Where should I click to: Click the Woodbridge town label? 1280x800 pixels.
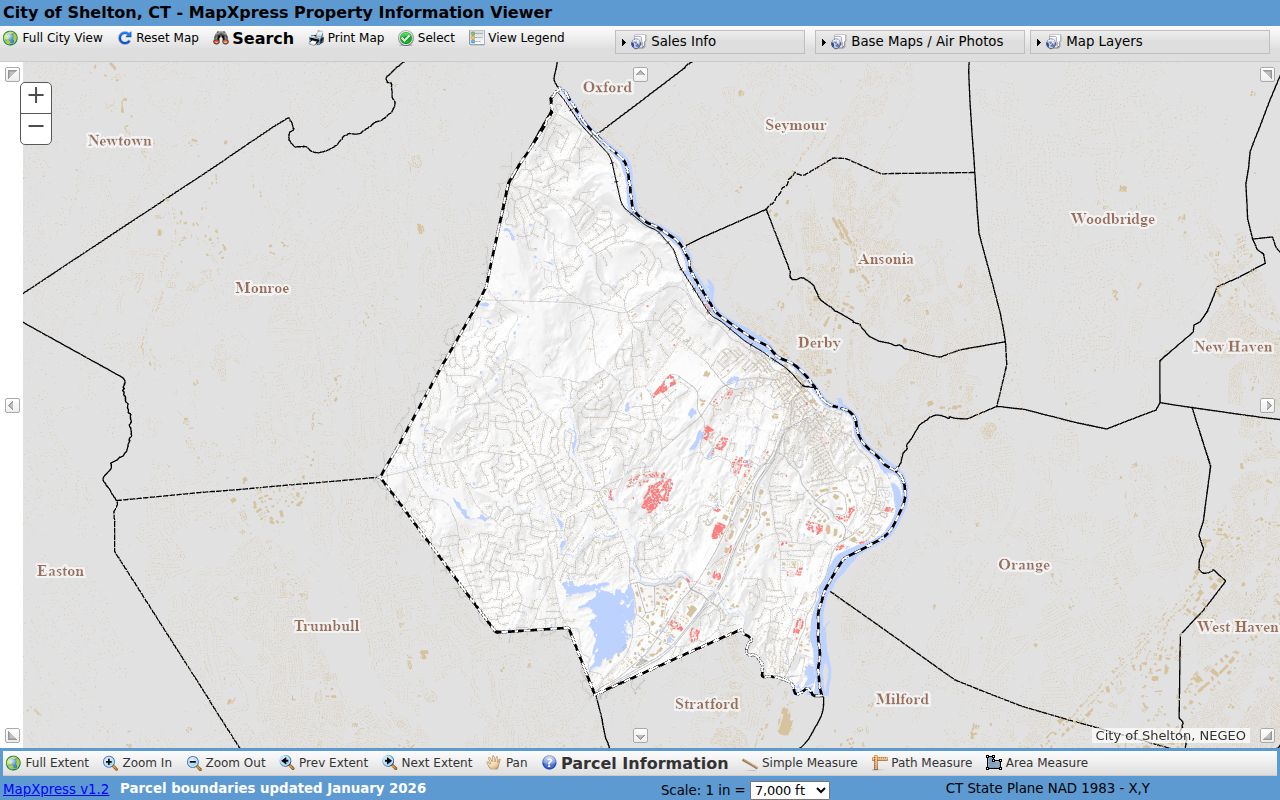(1113, 219)
